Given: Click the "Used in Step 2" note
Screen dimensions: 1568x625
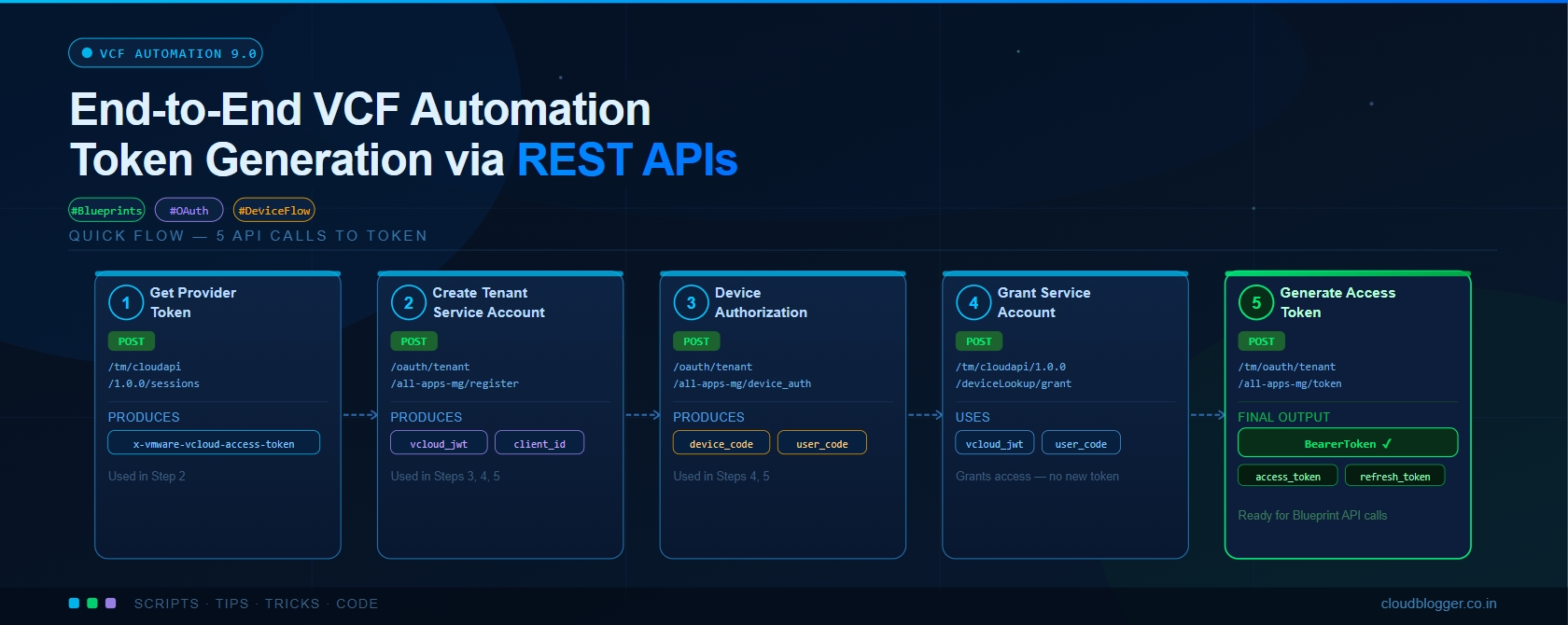Looking at the screenshot, I should [x=147, y=476].
